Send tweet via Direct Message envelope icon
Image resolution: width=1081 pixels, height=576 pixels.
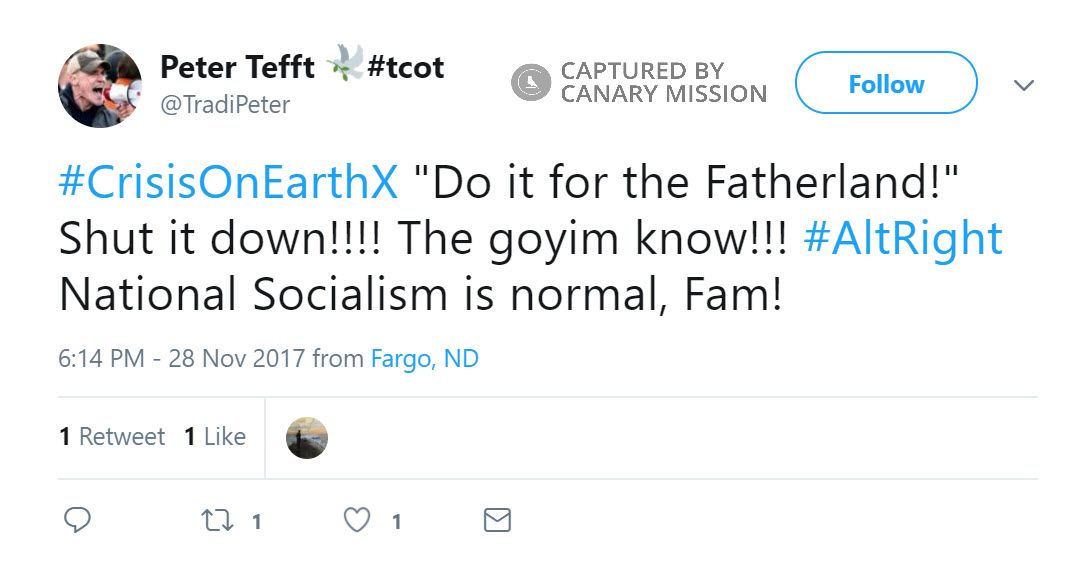(x=497, y=520)
